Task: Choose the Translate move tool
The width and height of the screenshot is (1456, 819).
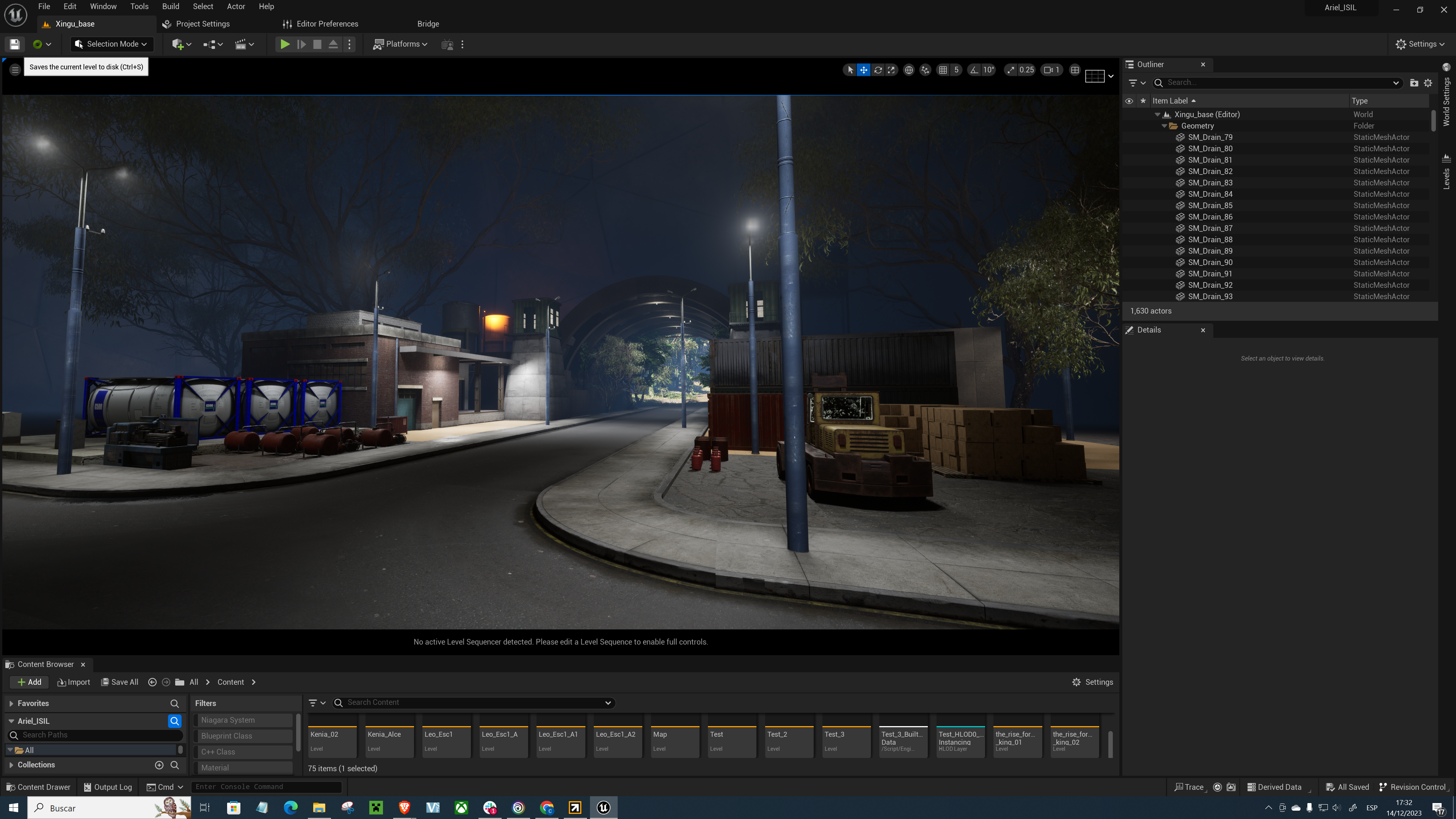Action: 864,70
